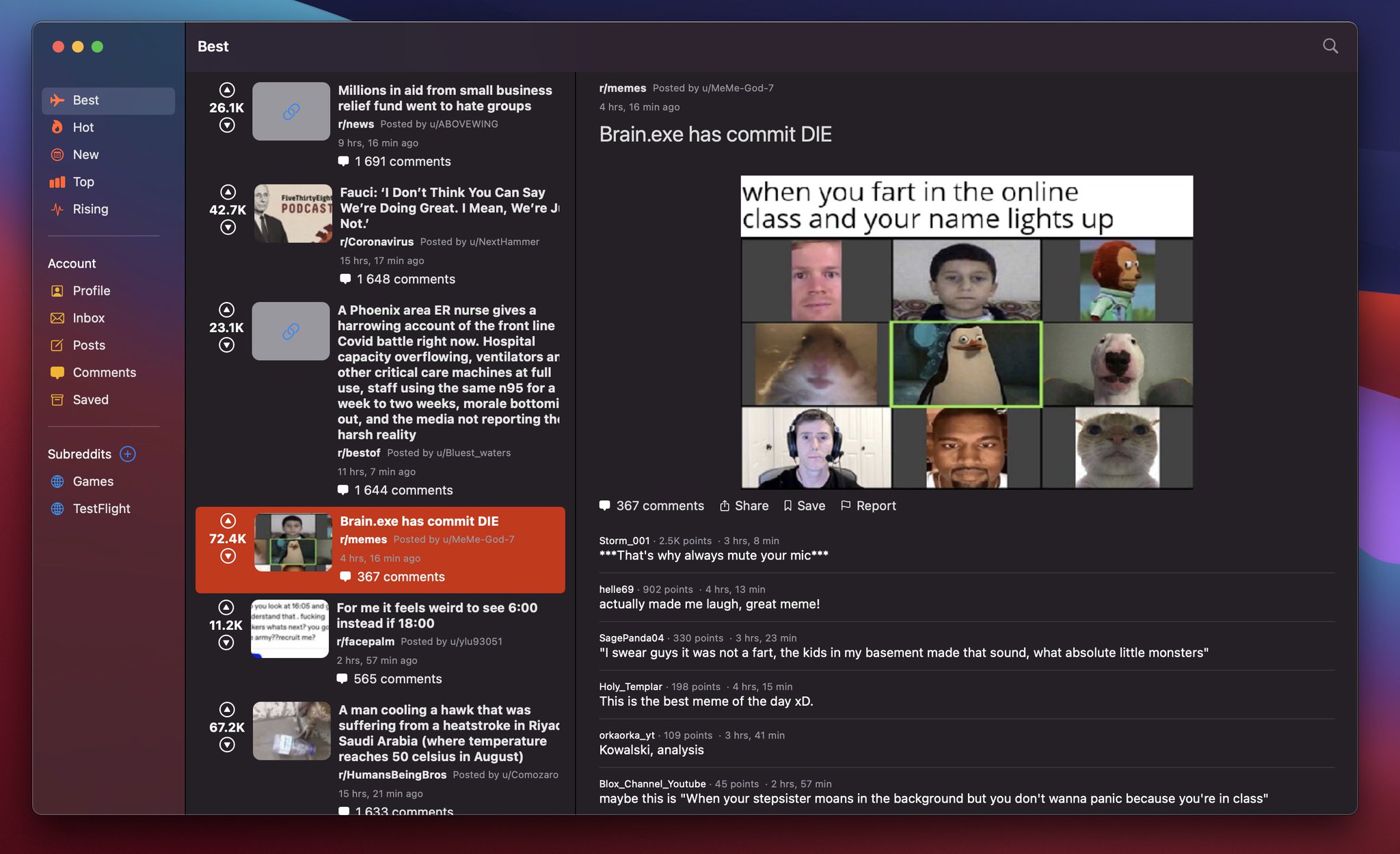The width and height of the screenshot is (1400, 854).
Task: Switch to the Rising feed
Action: 90,209
